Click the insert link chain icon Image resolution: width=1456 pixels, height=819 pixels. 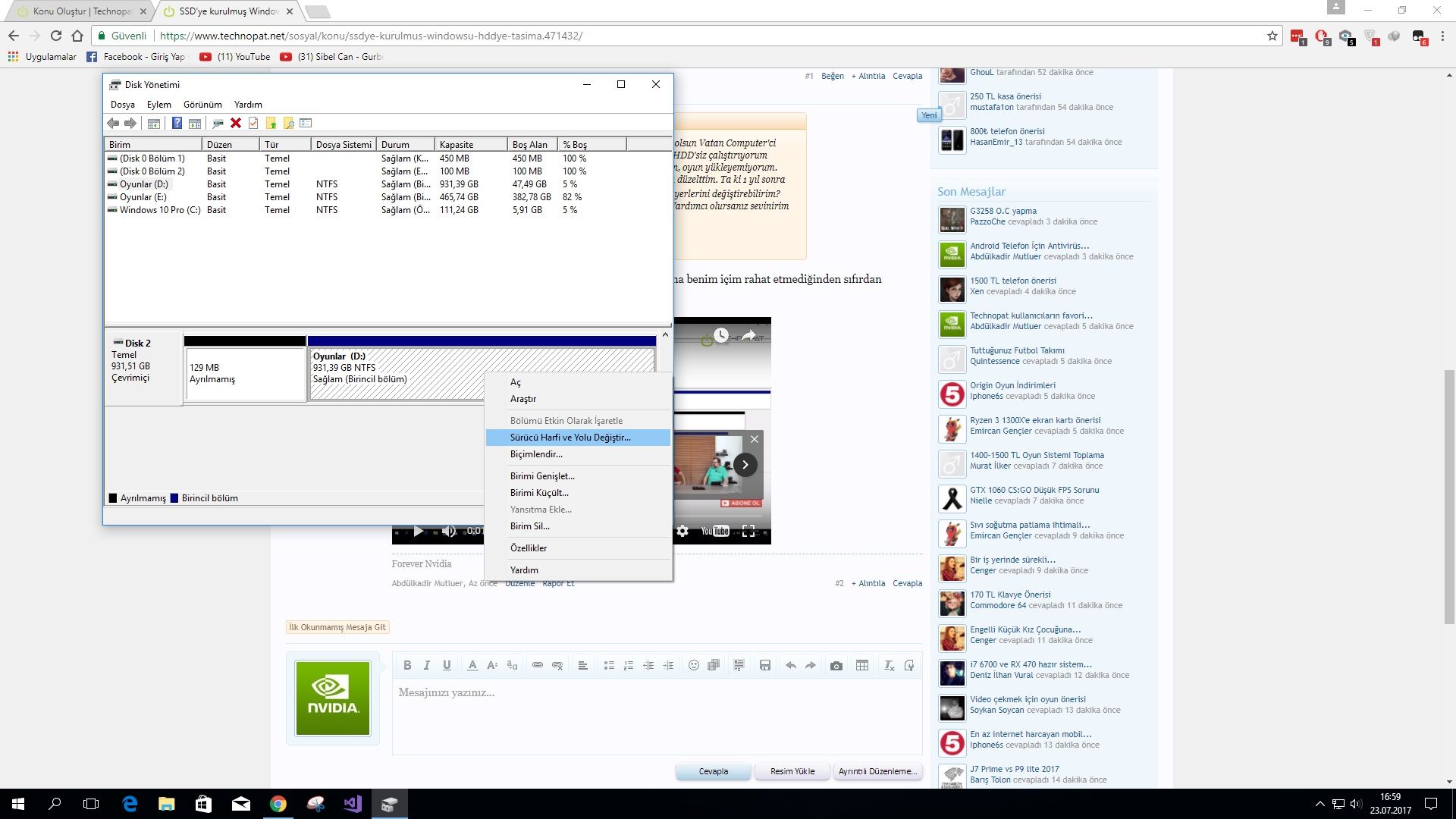[x=538, y=665]
